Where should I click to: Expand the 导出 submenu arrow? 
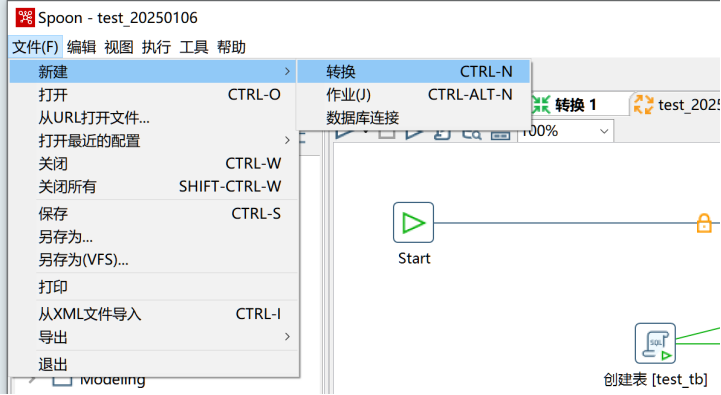point(287,337)
